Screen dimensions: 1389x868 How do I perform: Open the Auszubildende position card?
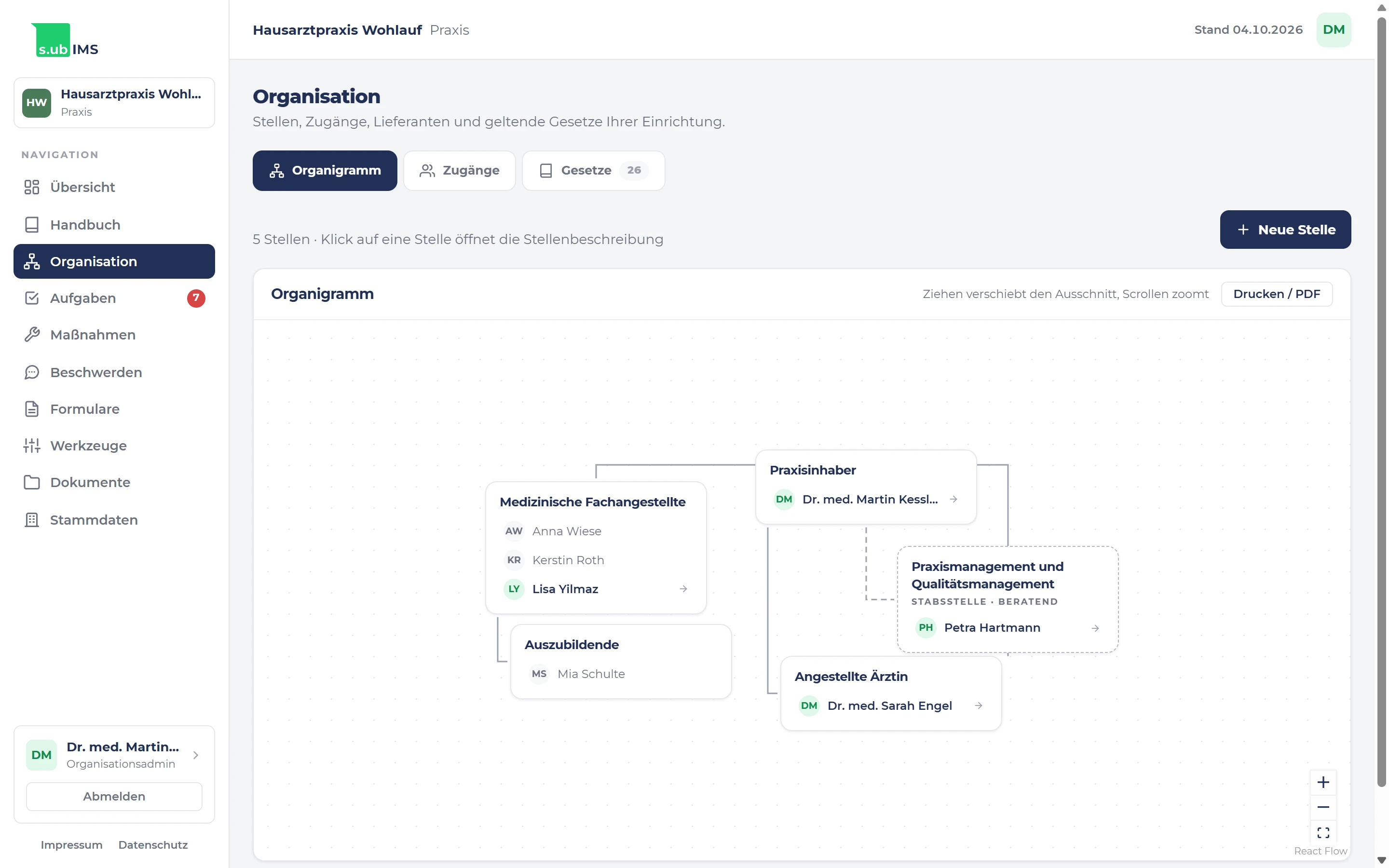[621, 661]
